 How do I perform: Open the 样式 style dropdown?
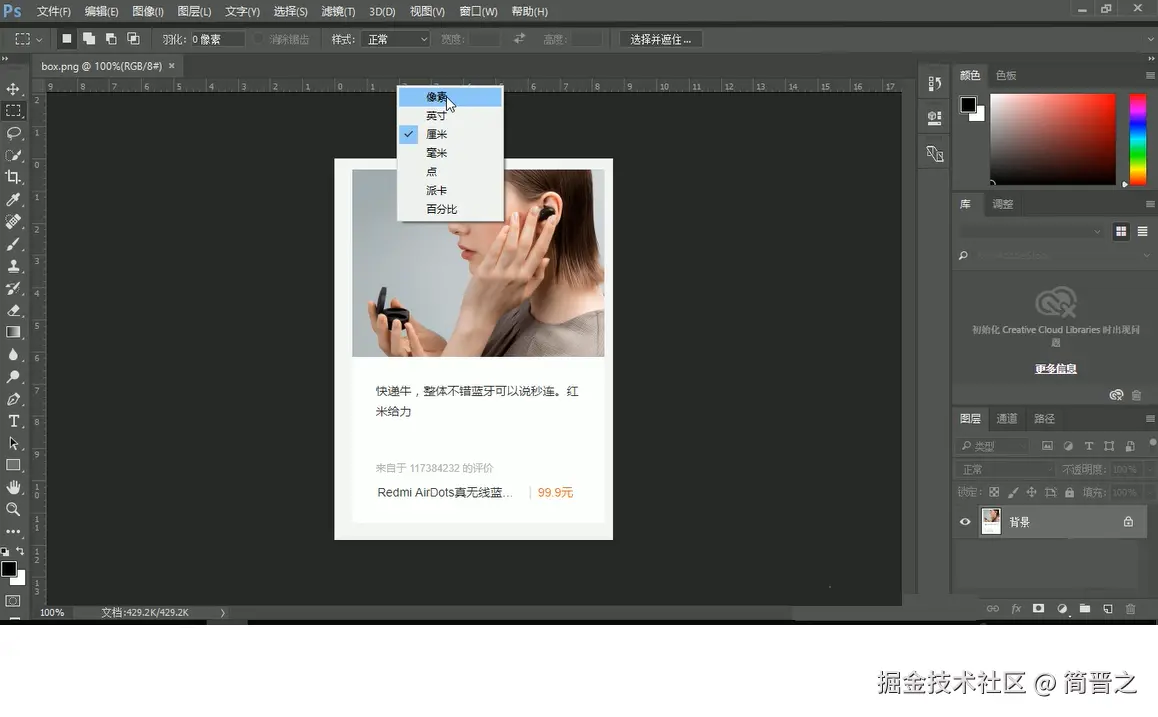tap(396, 39)
